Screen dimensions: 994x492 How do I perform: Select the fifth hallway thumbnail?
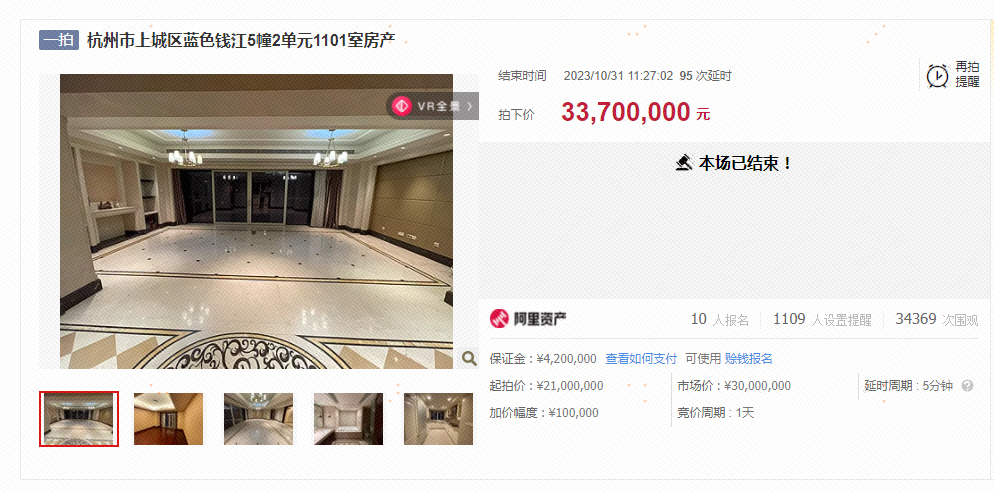point(439,418)
